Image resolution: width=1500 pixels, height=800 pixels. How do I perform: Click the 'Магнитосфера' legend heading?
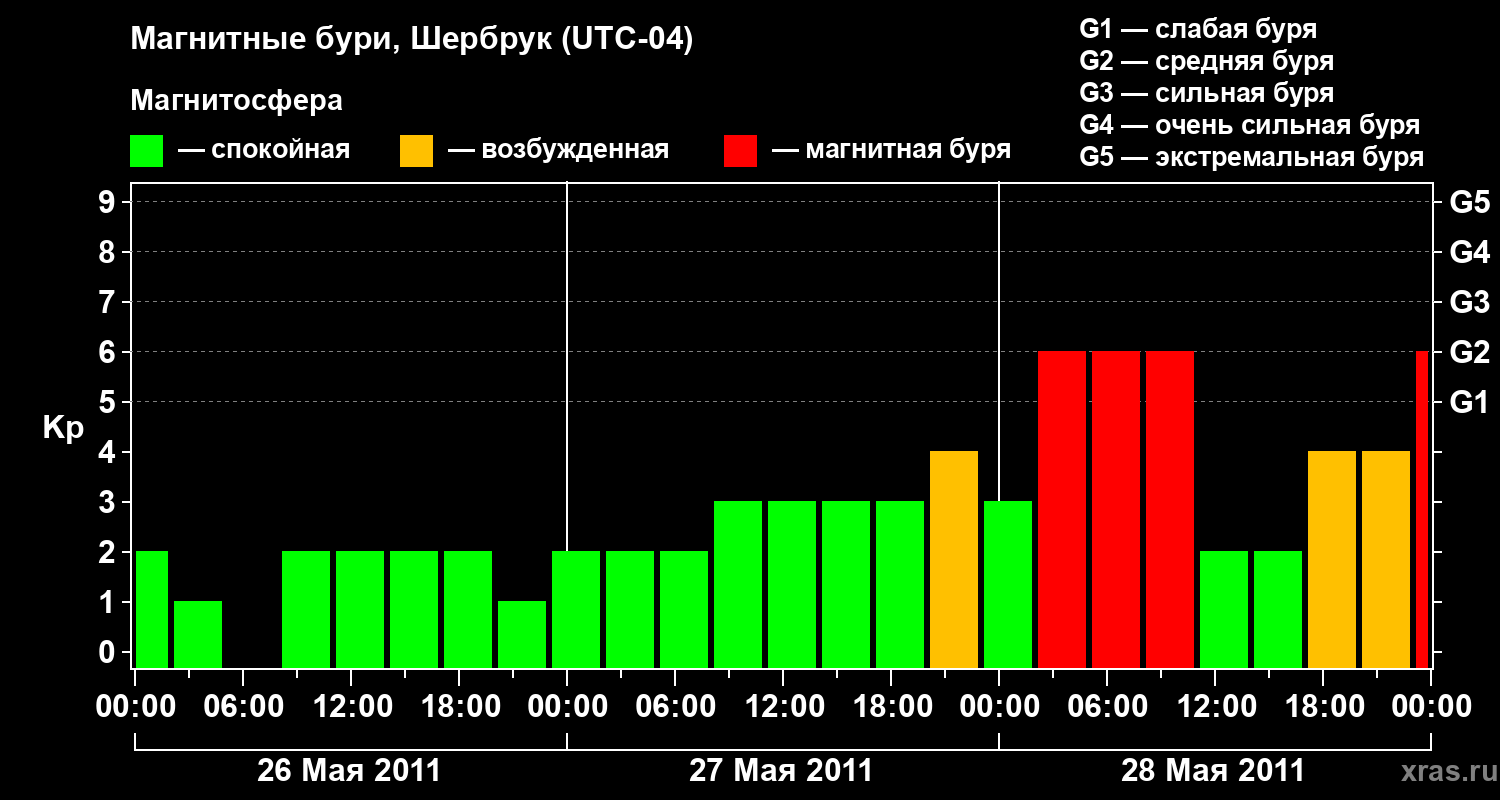[237, 101]
